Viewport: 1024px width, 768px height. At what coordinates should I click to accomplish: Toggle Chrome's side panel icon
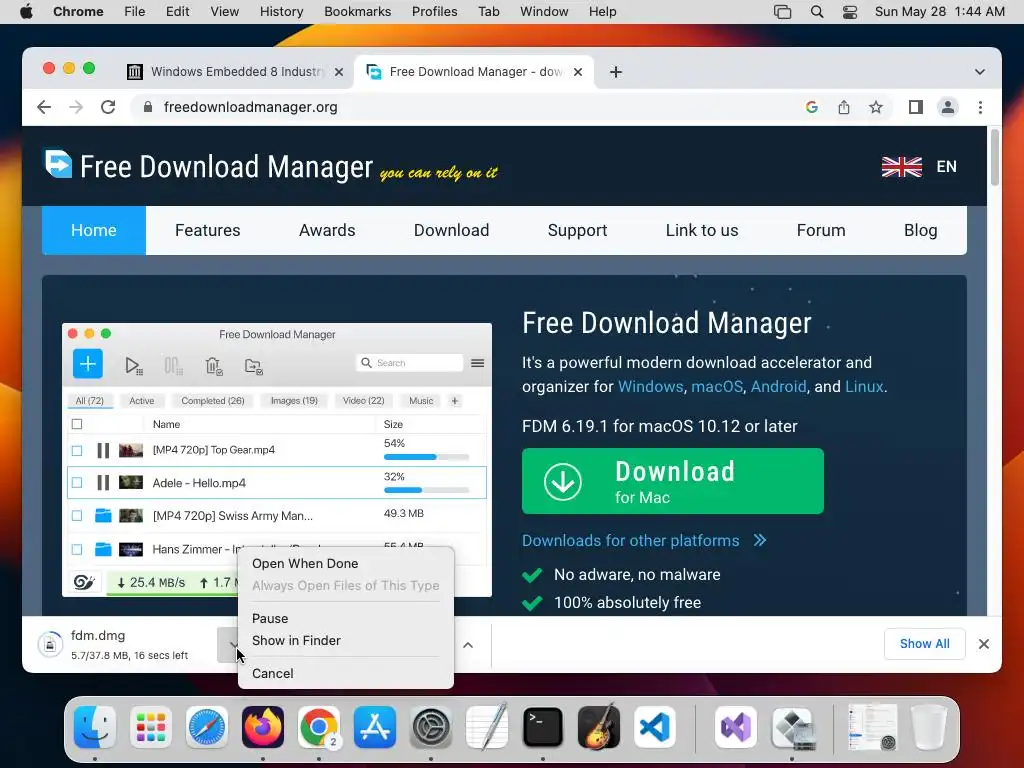pyautogui.click(x=916, y=107)
